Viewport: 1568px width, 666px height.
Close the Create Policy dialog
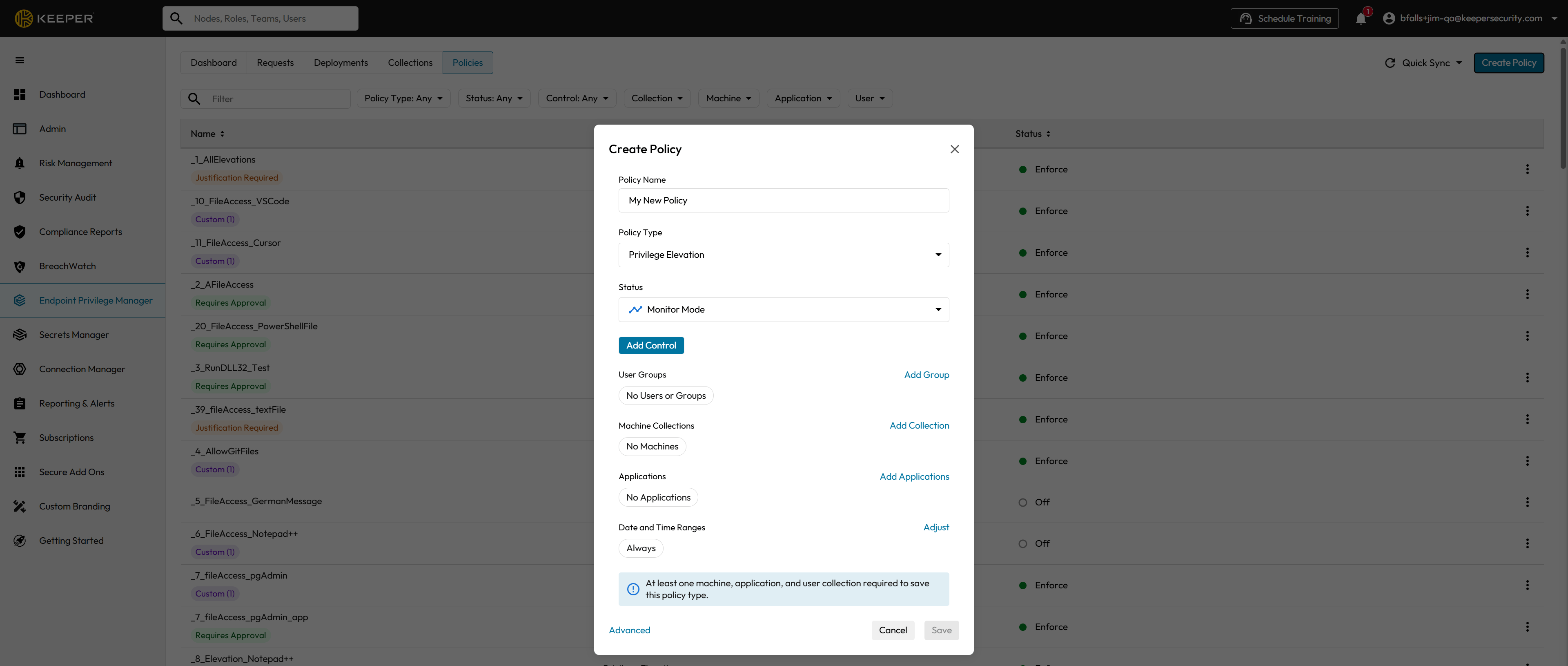pos(954,149)
